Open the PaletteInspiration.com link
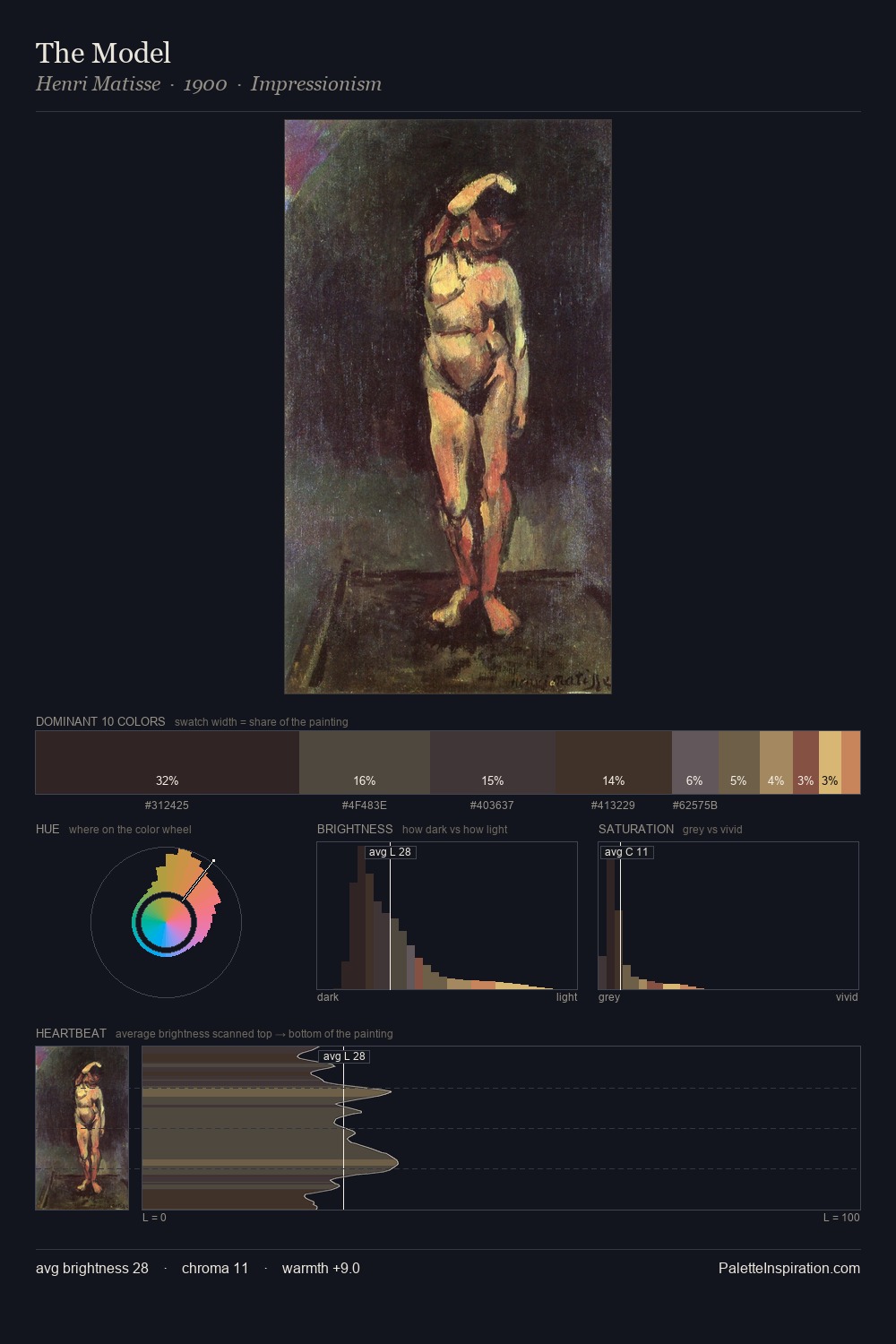 pyautogui.click(x=789, y=1268)
